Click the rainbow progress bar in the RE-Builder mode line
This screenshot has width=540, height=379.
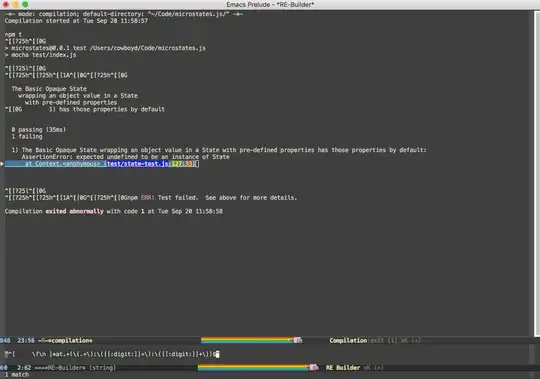pyautogui.click(x=253, y=368)
